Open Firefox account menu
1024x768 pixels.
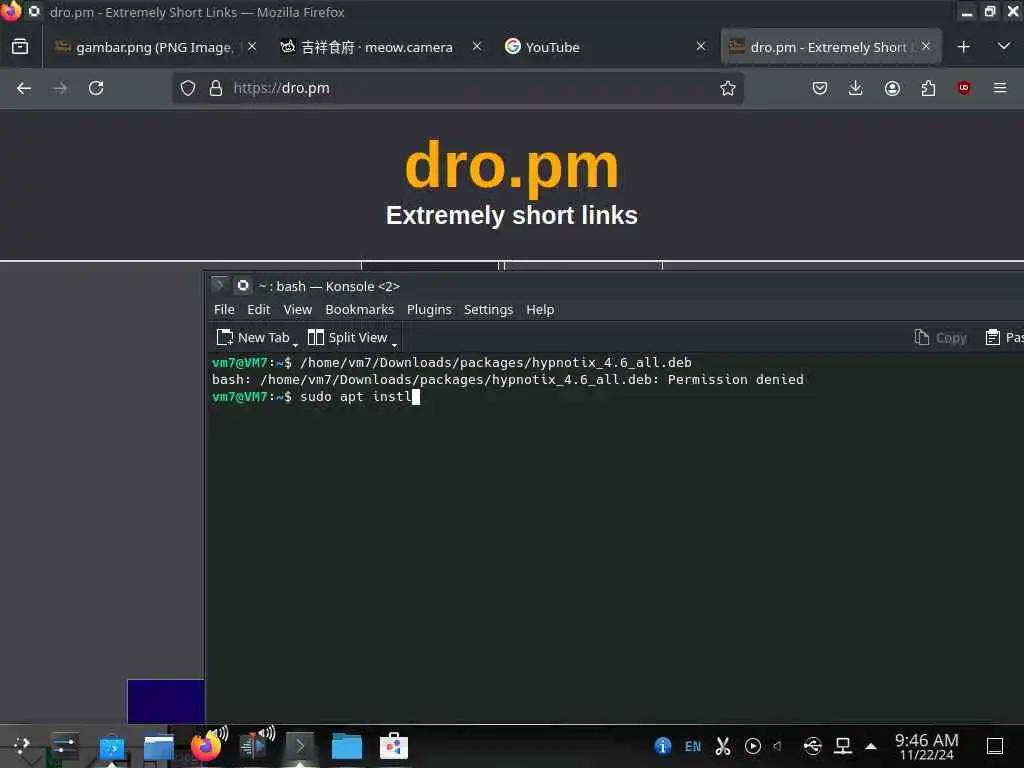click(x=892, y=88)
